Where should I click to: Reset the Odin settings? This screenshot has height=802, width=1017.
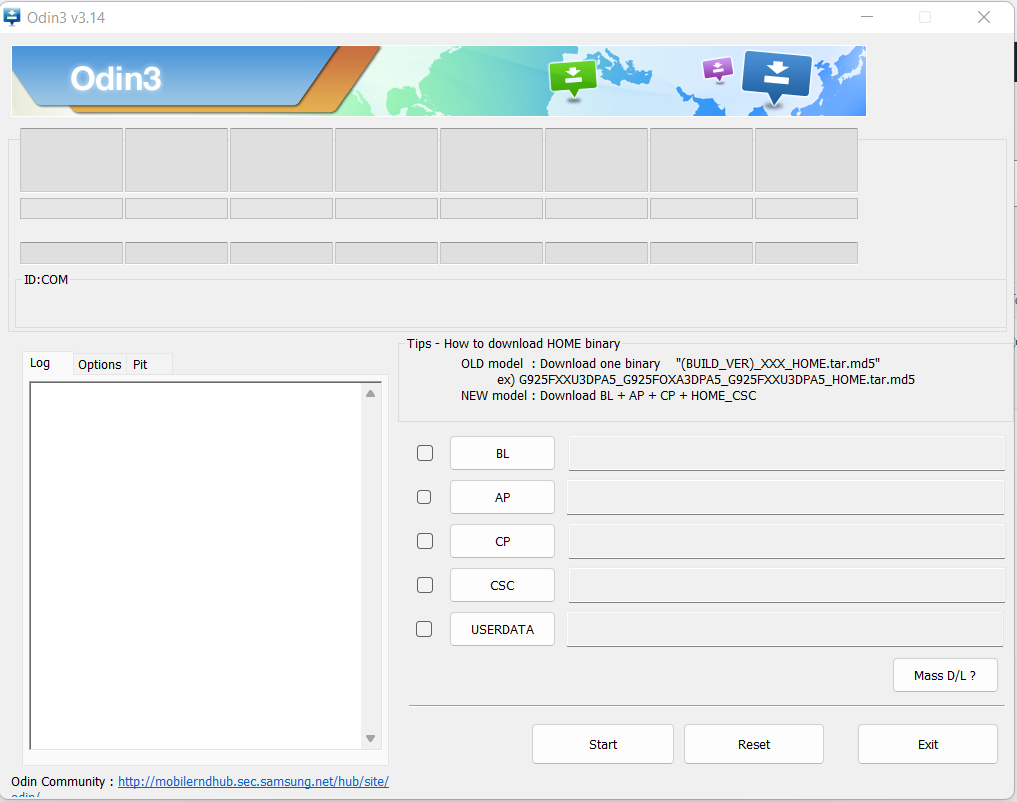754,744
